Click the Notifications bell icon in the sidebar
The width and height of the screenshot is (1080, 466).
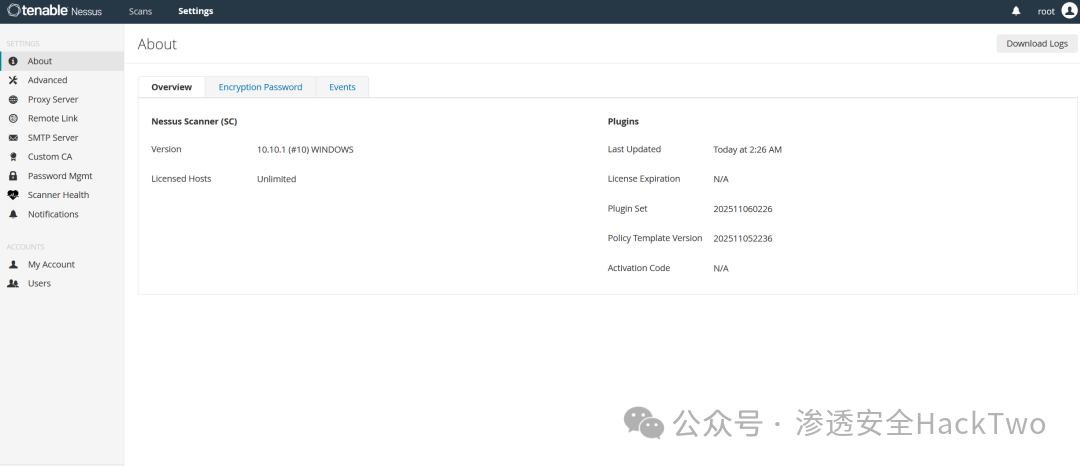(13, 214)
